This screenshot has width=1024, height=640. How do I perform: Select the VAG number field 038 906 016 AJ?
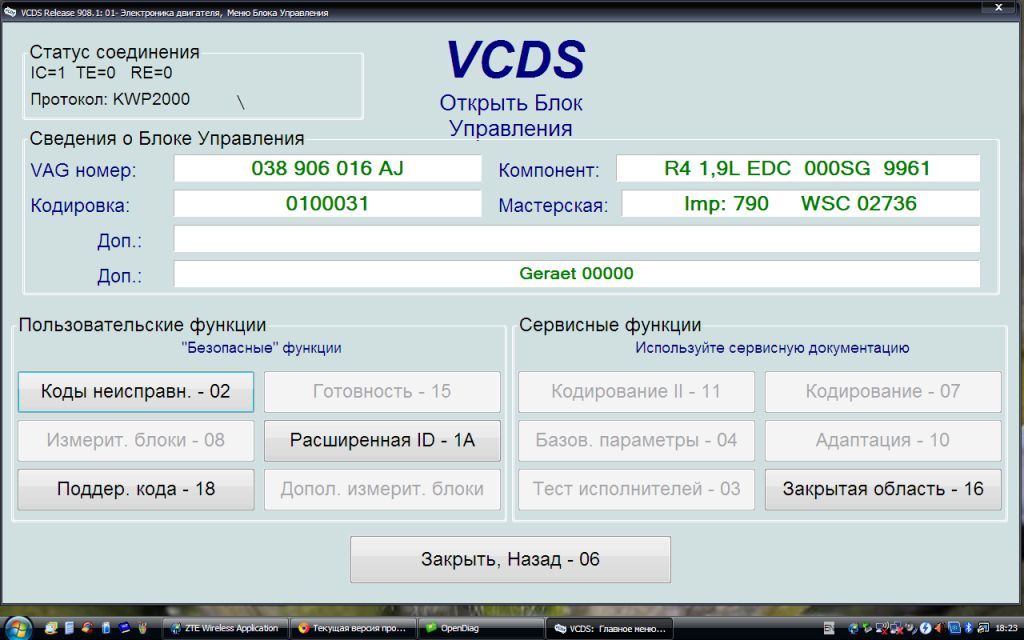point(327,168)
